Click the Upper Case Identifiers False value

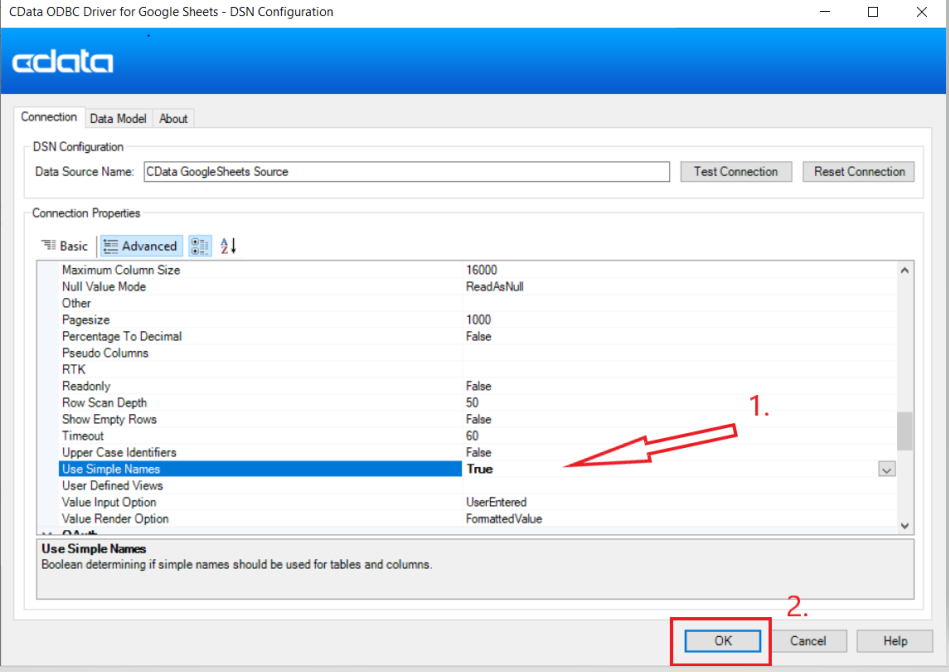(479, 452)
